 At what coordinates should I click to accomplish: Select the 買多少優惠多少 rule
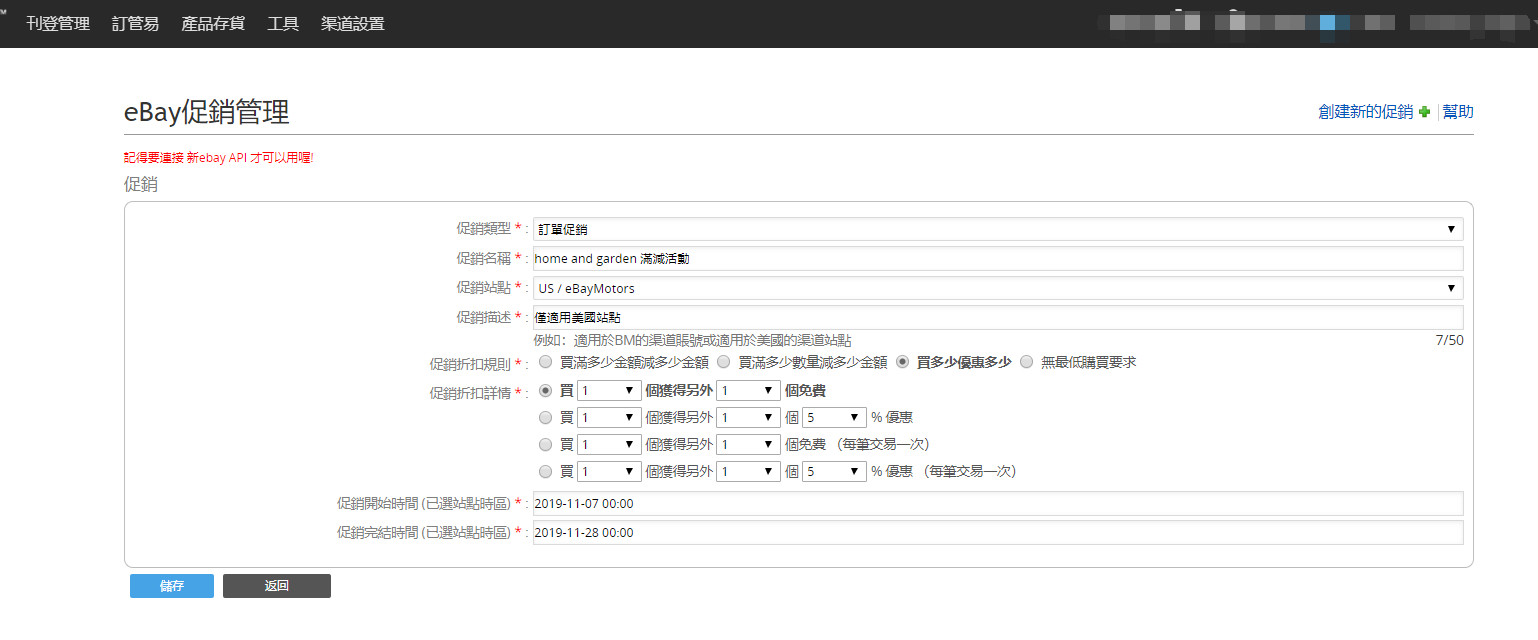tap(904, 362)
